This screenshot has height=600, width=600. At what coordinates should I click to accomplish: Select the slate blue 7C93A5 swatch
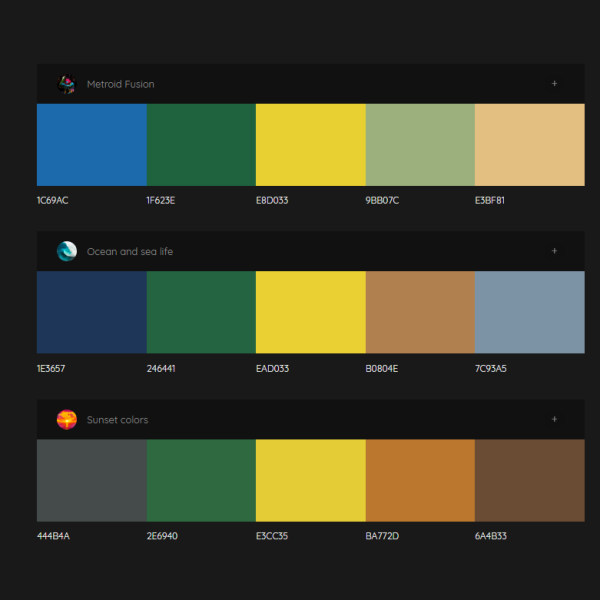click(x=529, y=312)
